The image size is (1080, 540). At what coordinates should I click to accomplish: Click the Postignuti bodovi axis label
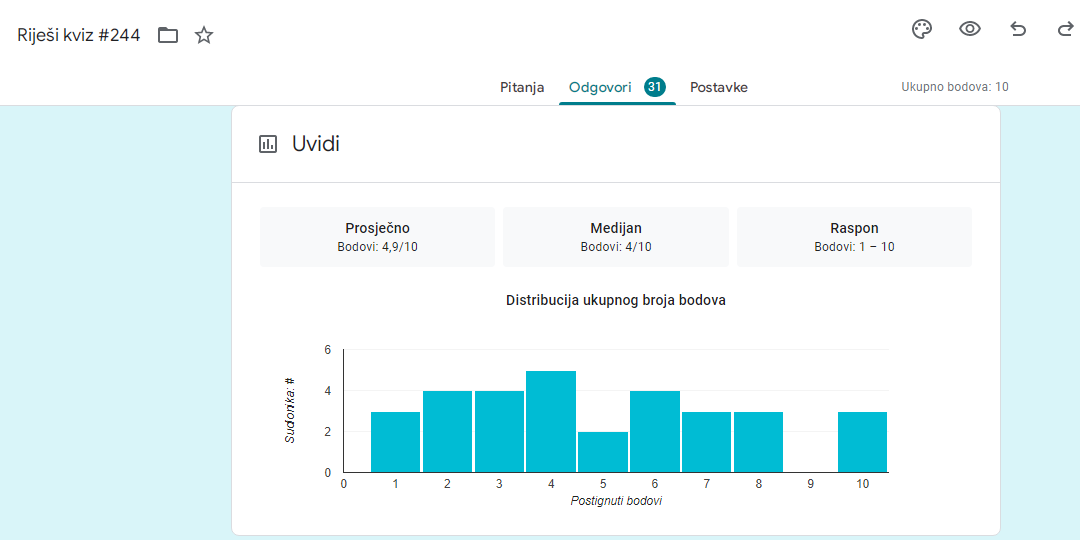[616, 501]
